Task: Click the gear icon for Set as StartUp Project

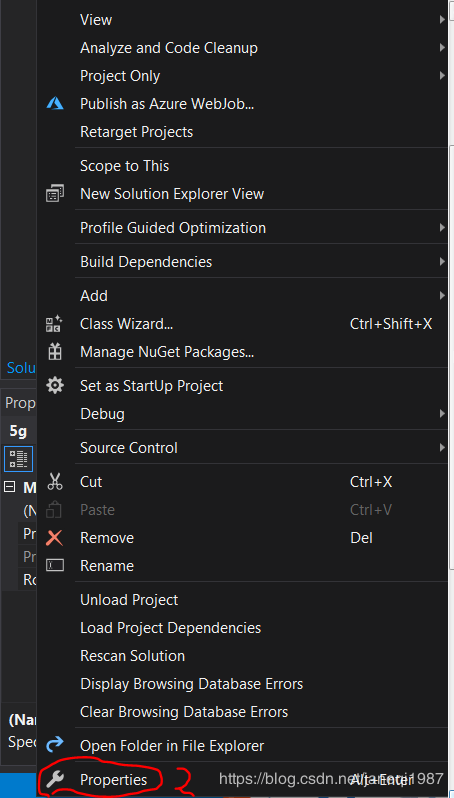Action: pyautogui.click(x=54, y=385)
